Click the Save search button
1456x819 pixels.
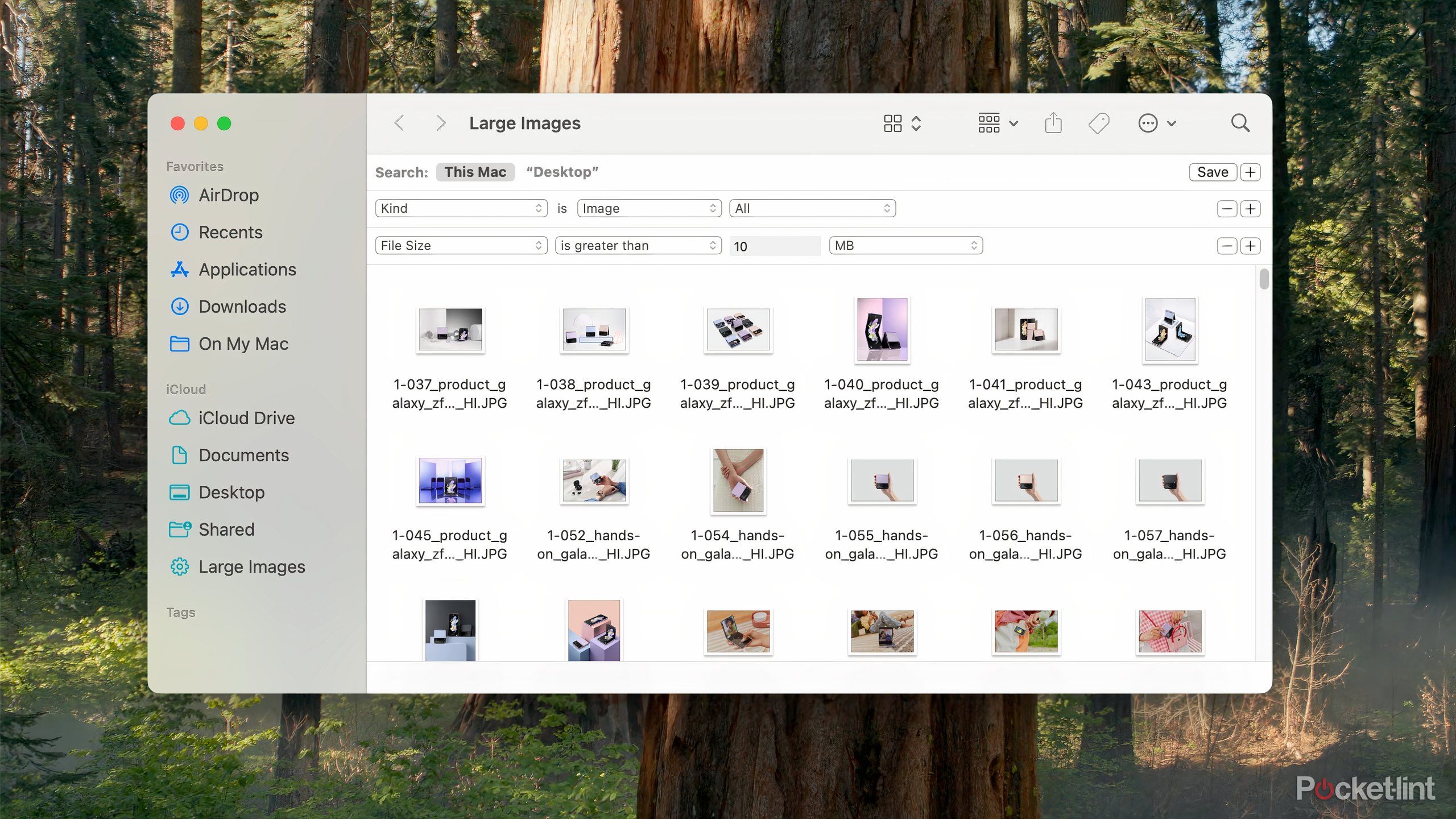pos(1212,172)
